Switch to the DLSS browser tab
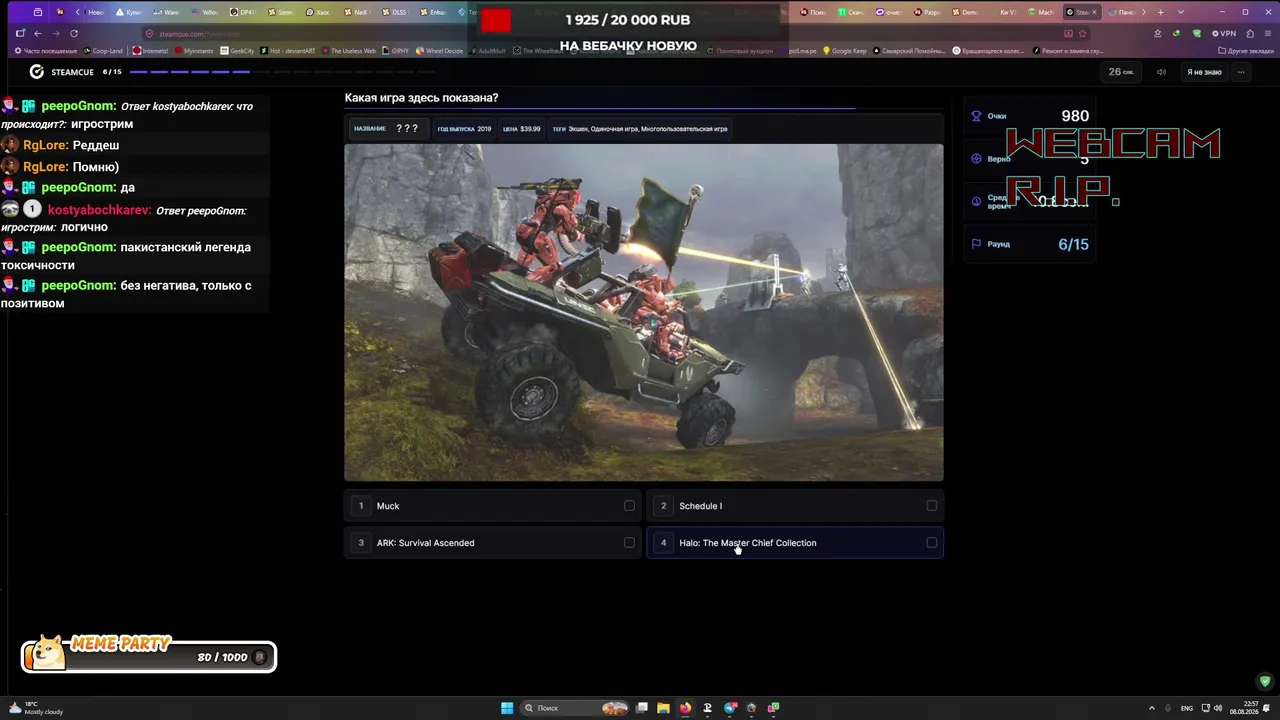This screenshot has width=1280, height=720. point(396,12)
